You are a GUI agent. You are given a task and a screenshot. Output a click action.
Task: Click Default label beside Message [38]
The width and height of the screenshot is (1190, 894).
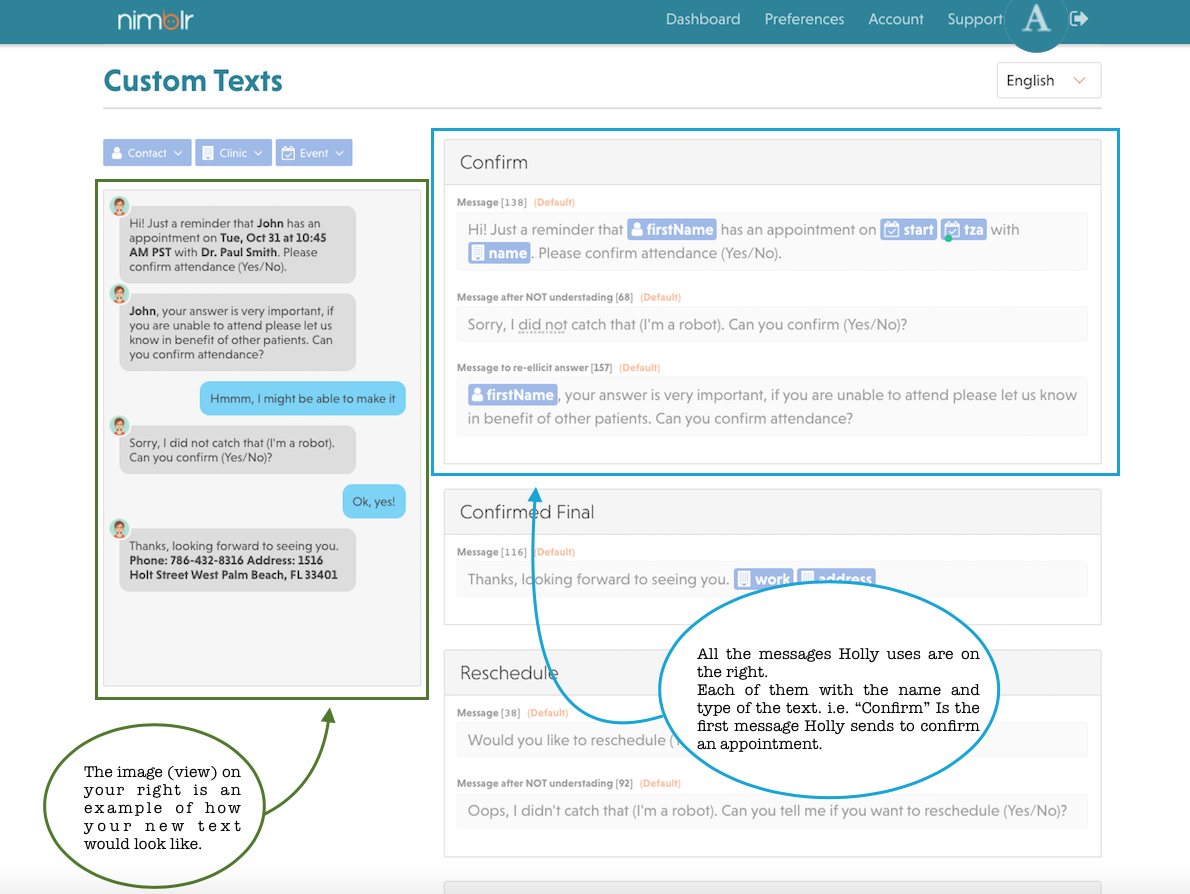pos(547,713)
